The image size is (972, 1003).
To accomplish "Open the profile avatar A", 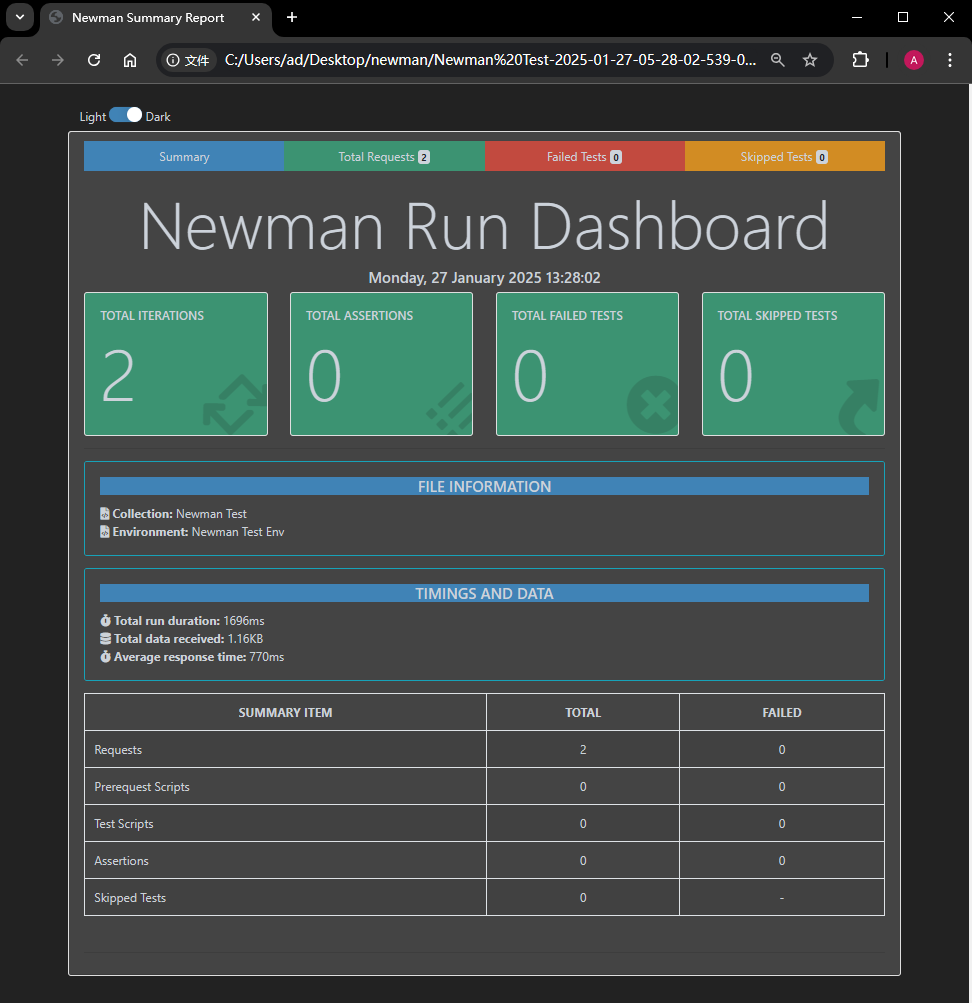I will 914,60.
